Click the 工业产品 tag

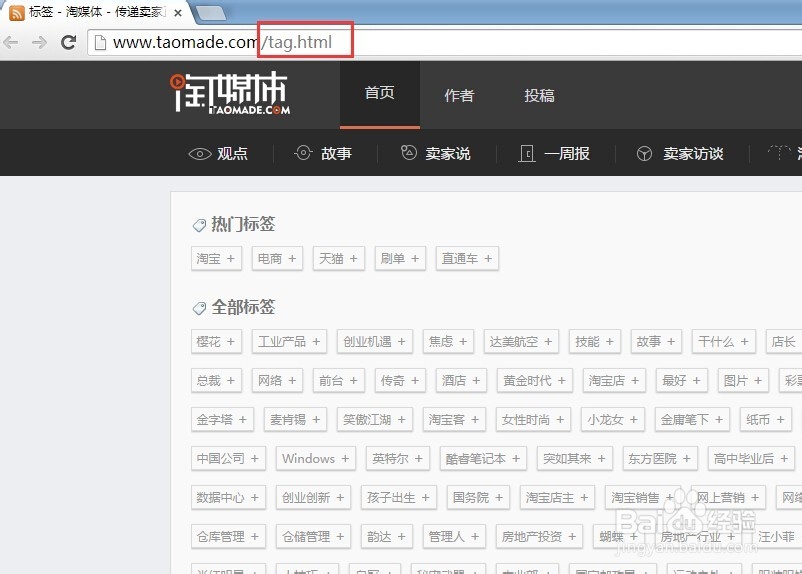[289, 341]
